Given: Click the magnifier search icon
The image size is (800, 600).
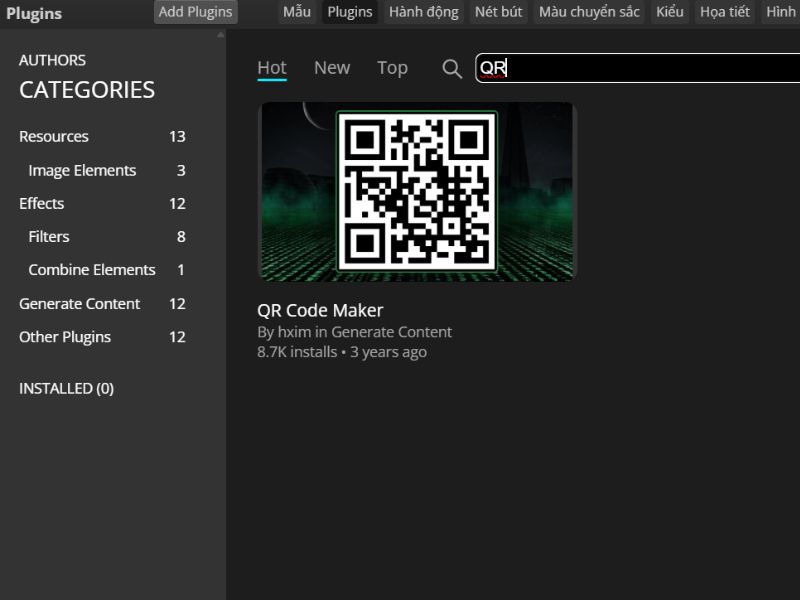Looking at the screenshot, I should tap(452, 68).
